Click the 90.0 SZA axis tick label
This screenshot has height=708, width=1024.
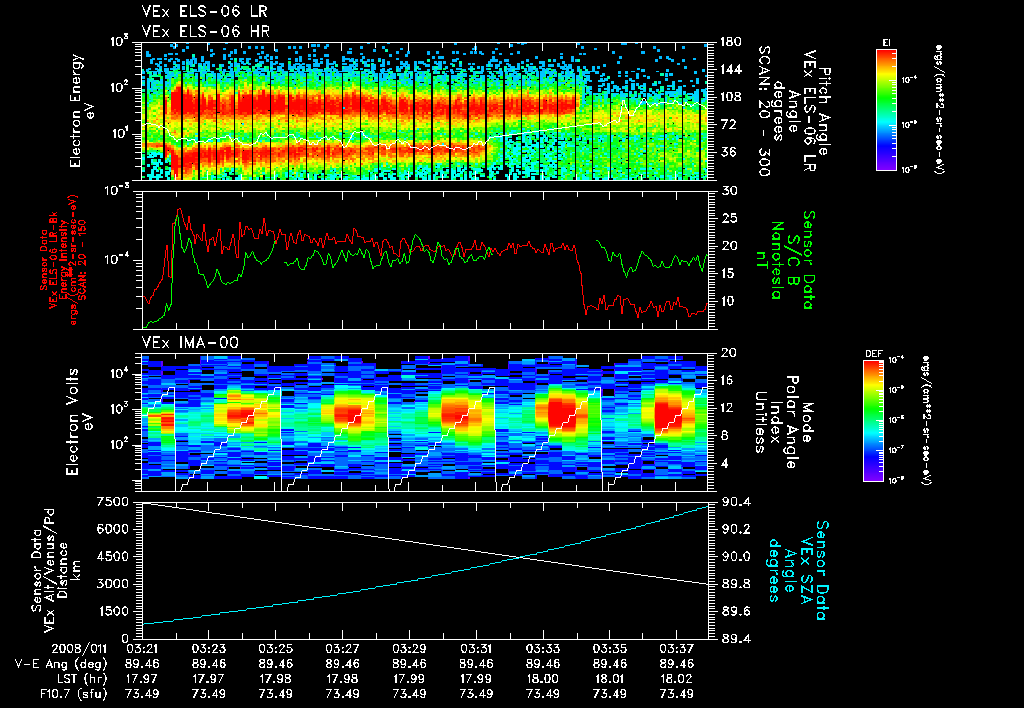coord(735,556)
